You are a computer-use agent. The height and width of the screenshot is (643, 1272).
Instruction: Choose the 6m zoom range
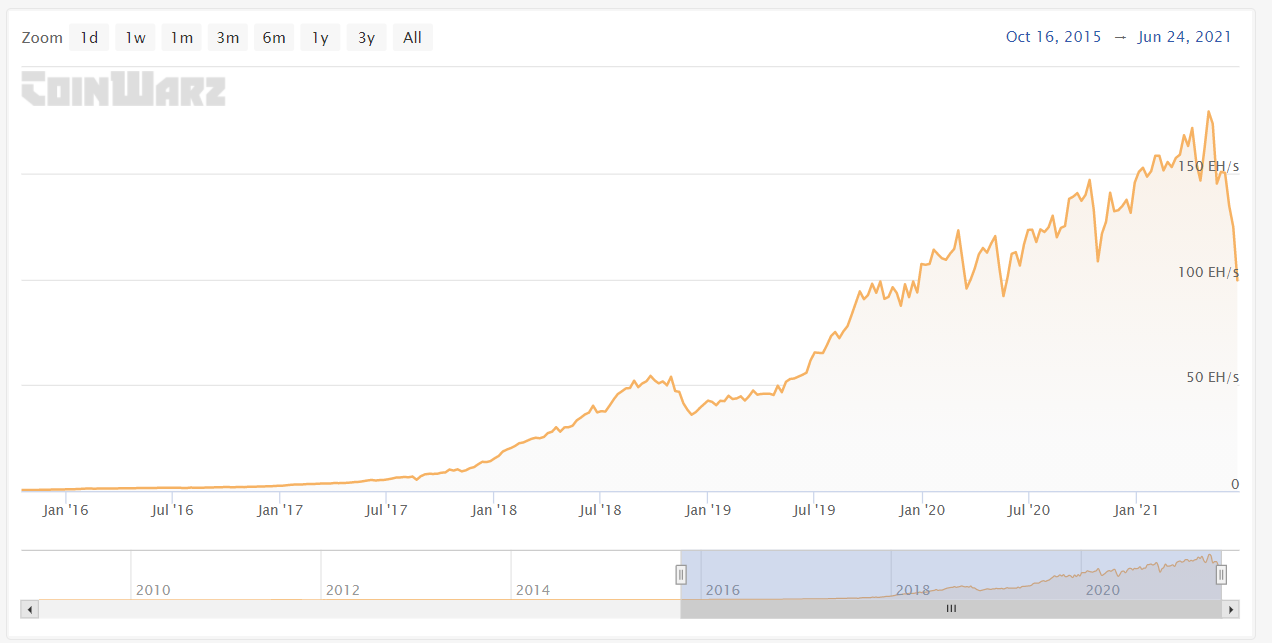(x=274, y=38)
